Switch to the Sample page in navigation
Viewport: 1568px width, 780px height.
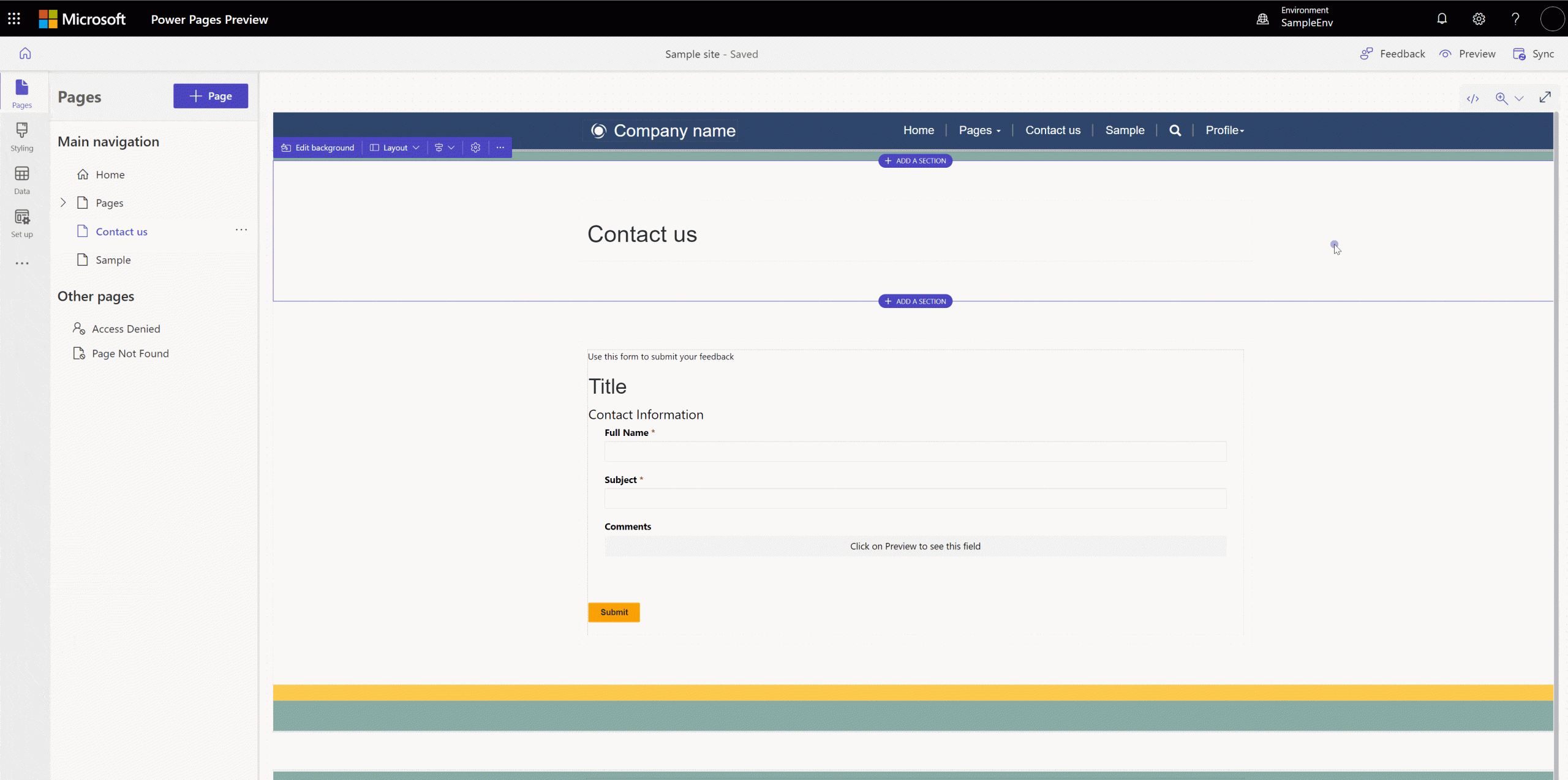pyautogui.click(x=113, y=260)
